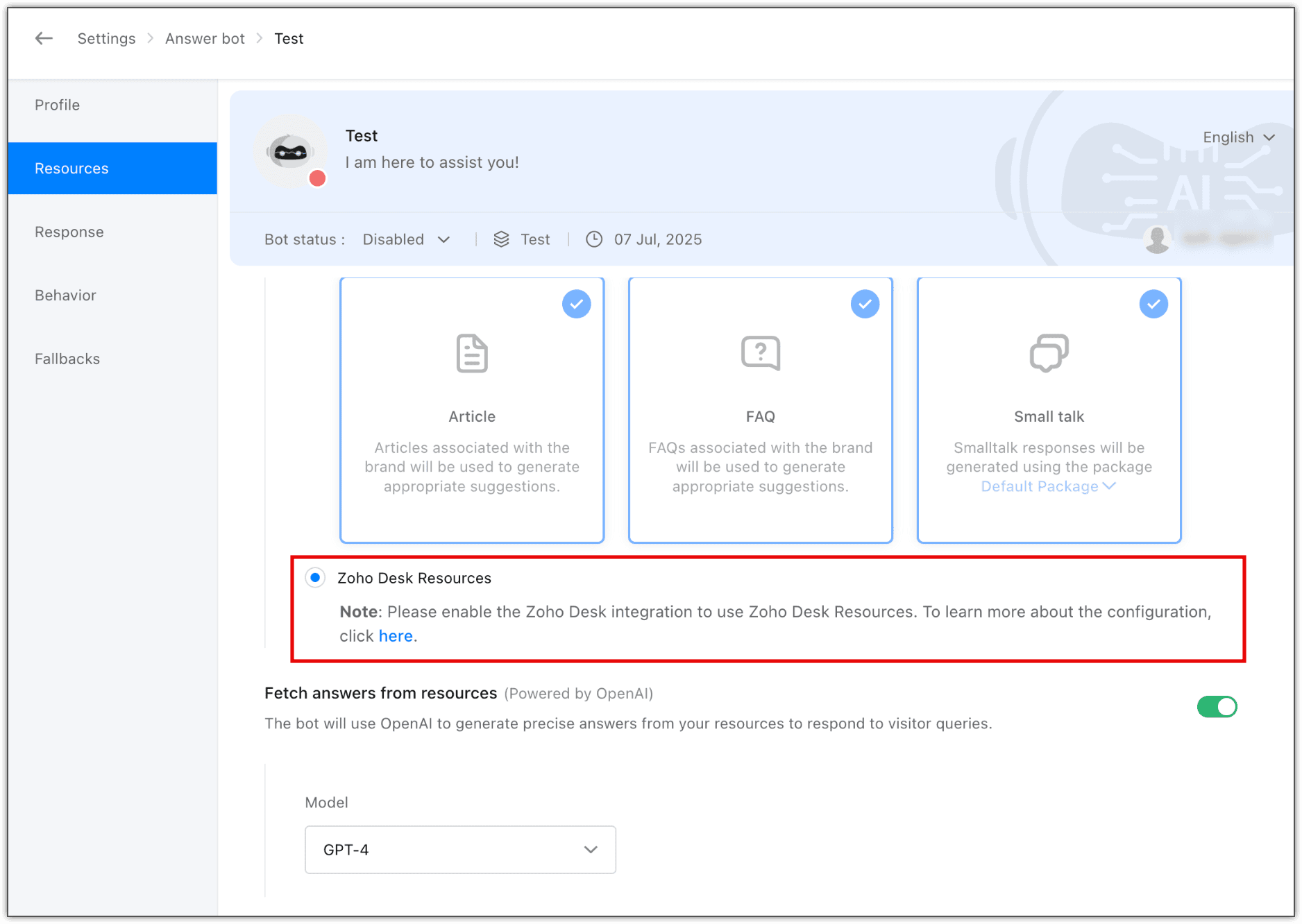Toggle off Fetch answers from resources
The image size is (1302, 924).
[1217, 707]
